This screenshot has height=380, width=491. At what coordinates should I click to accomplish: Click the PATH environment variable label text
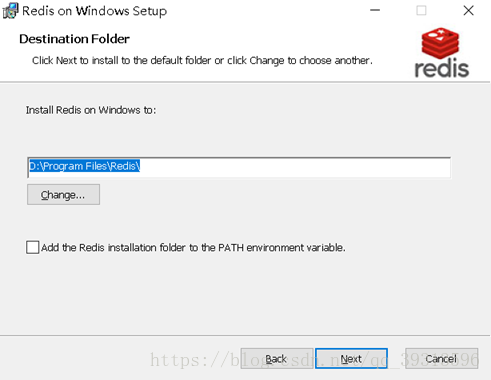(x=193, y=248)
